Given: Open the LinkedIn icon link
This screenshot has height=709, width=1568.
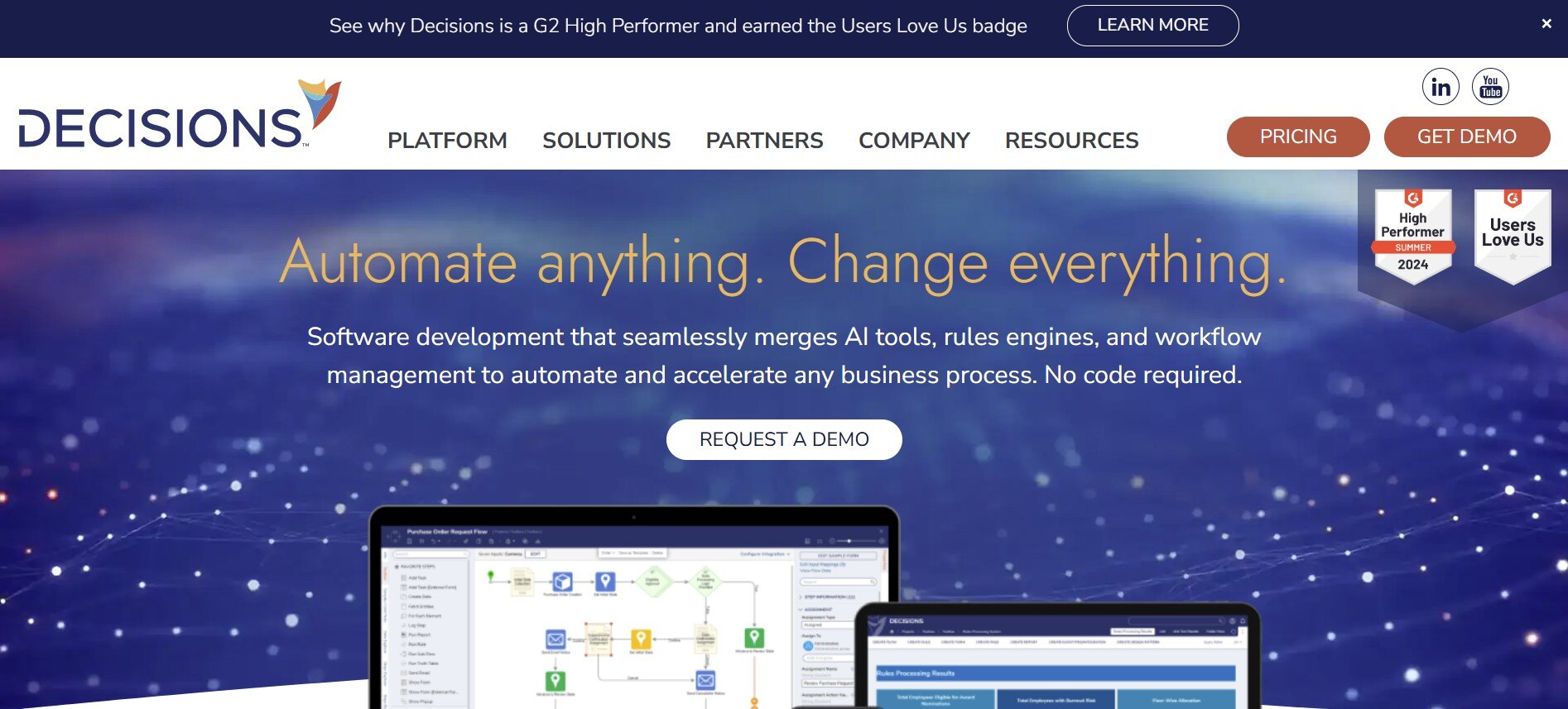Looking at the screenshot, I should (x=1441, y=87).
